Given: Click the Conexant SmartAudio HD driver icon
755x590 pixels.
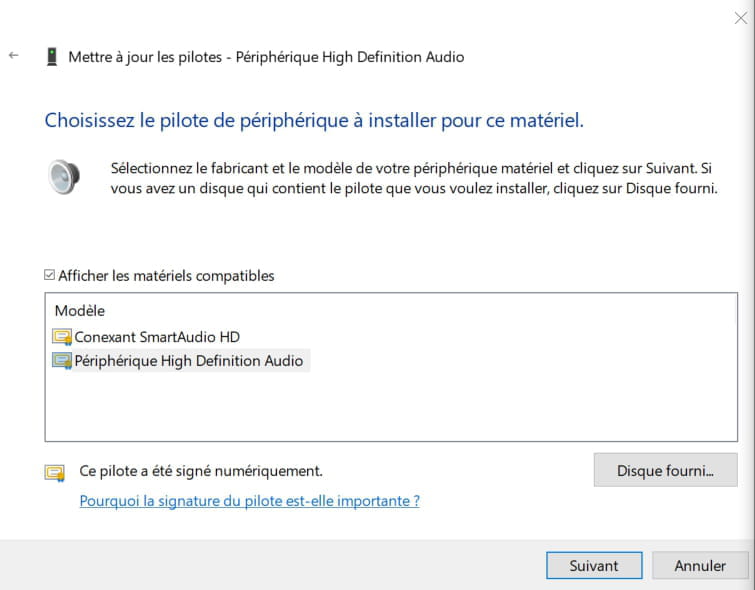Looking at the screenshot, I should [x=62, y=337].
